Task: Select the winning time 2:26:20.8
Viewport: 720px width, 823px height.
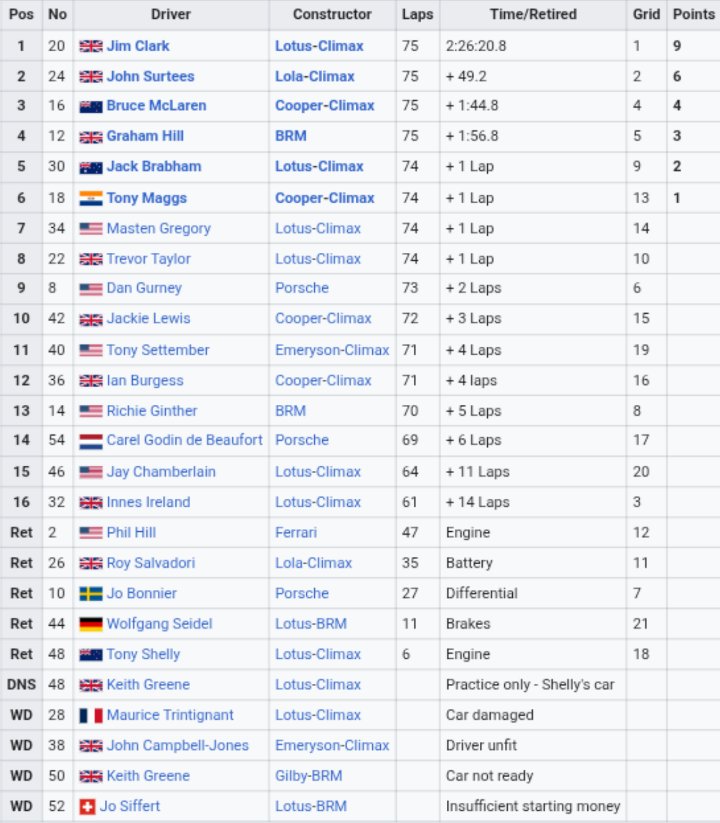Action: [476, 46]
